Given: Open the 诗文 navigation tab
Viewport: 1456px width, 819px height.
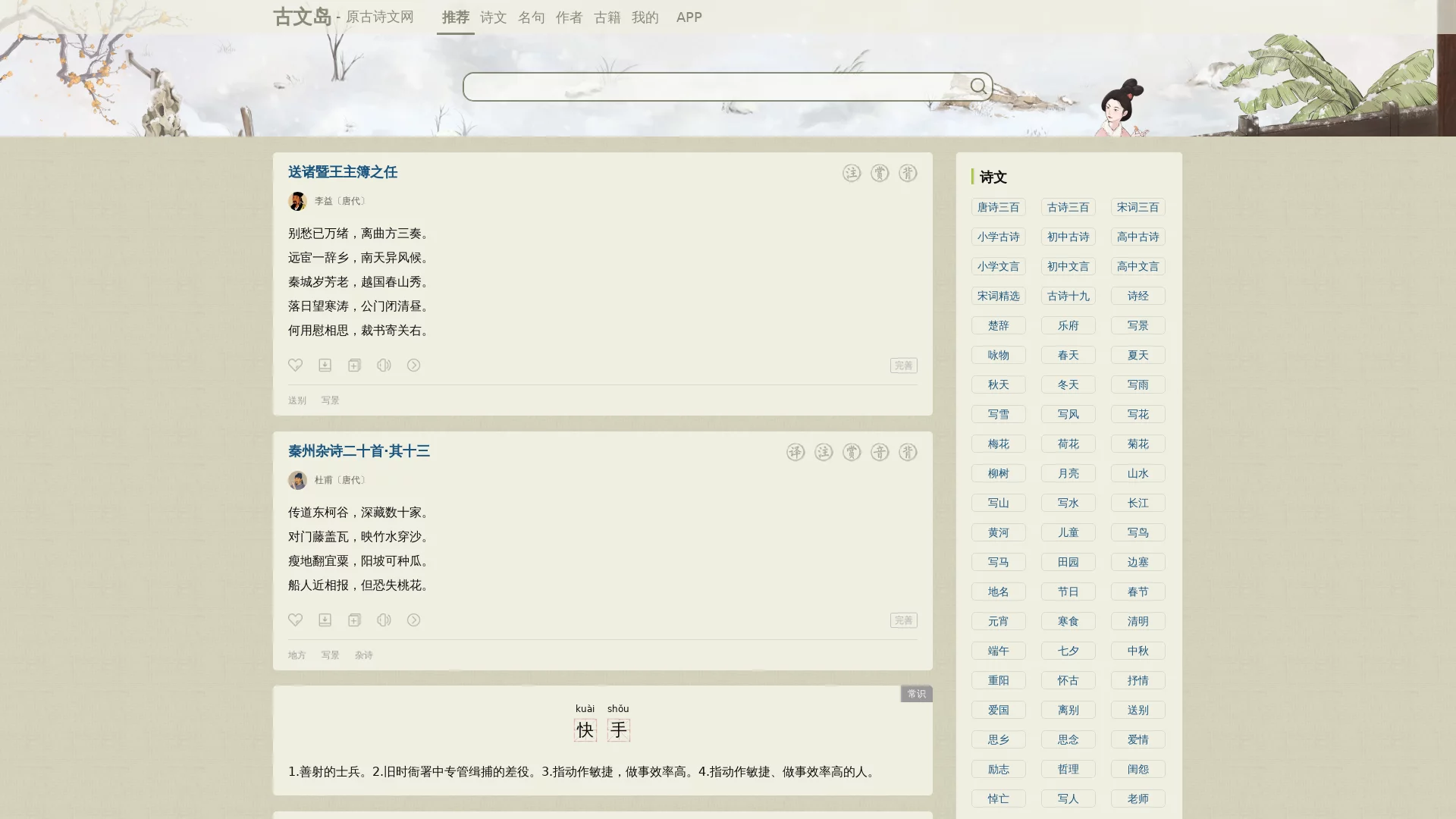Looking at the screenshot, I should 493,17.
